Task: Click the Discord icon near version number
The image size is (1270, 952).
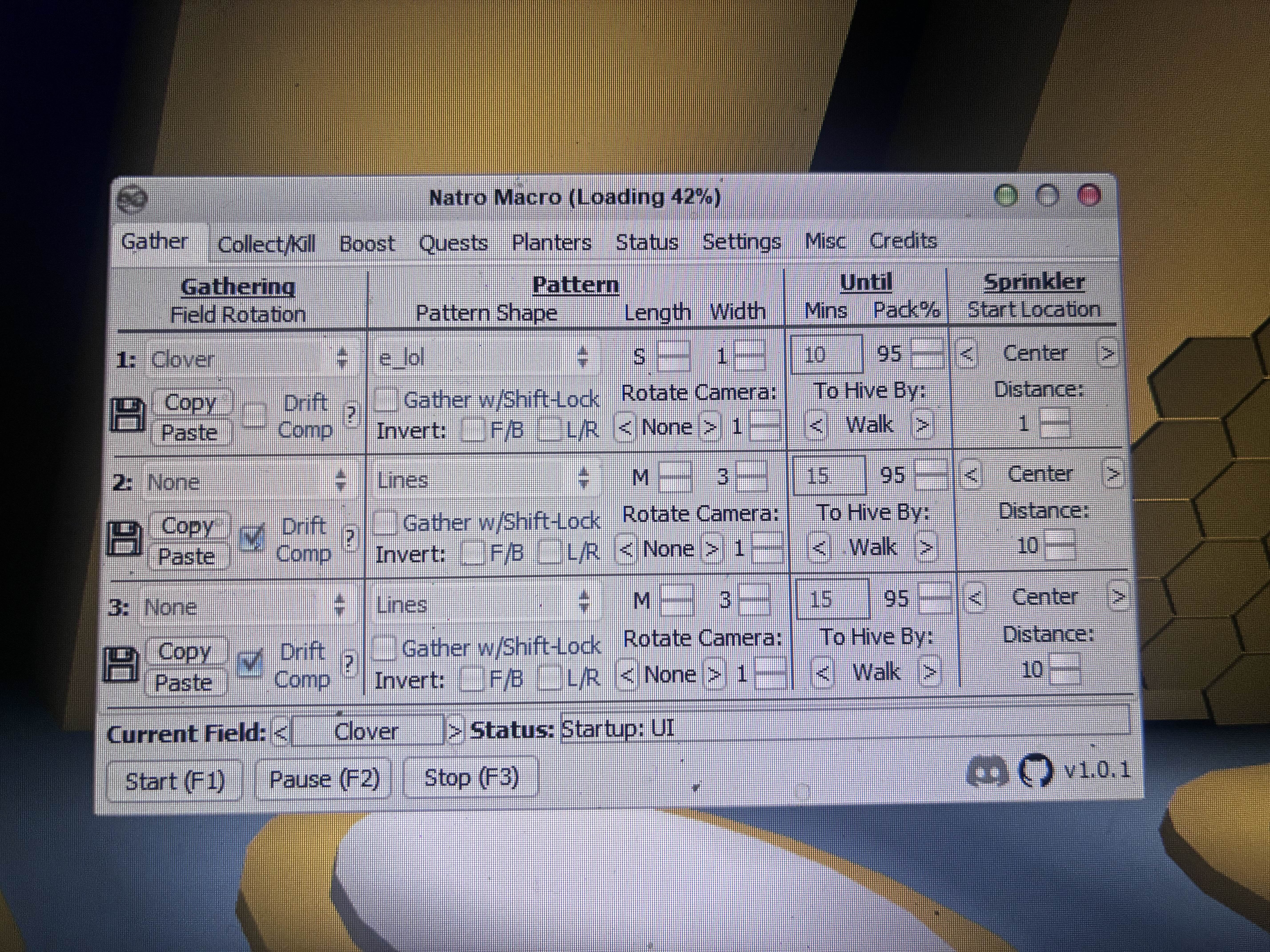Action: pyautogui.click(x=988, y=771)
